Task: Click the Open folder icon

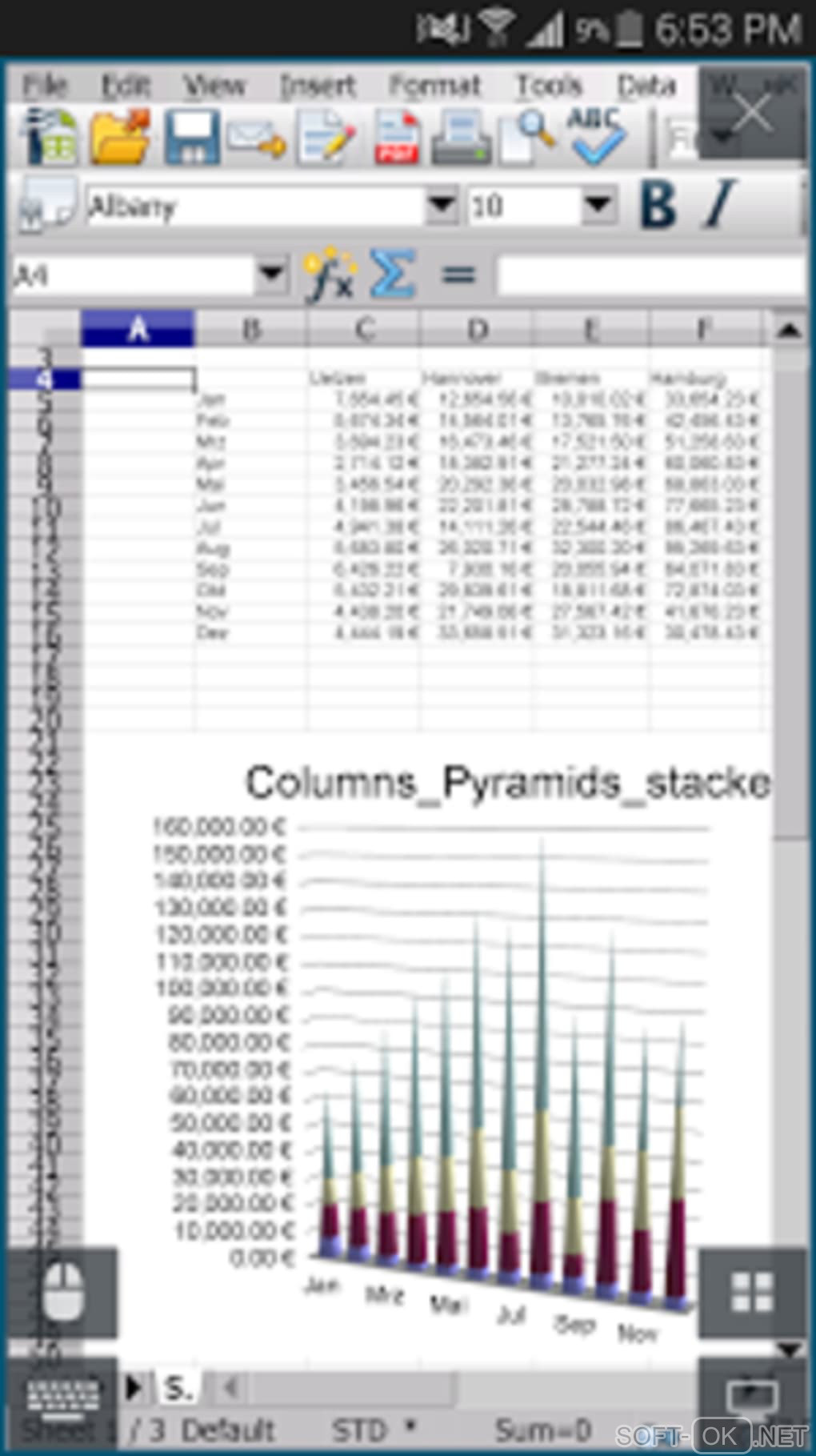Action: (x=120, y=138)
